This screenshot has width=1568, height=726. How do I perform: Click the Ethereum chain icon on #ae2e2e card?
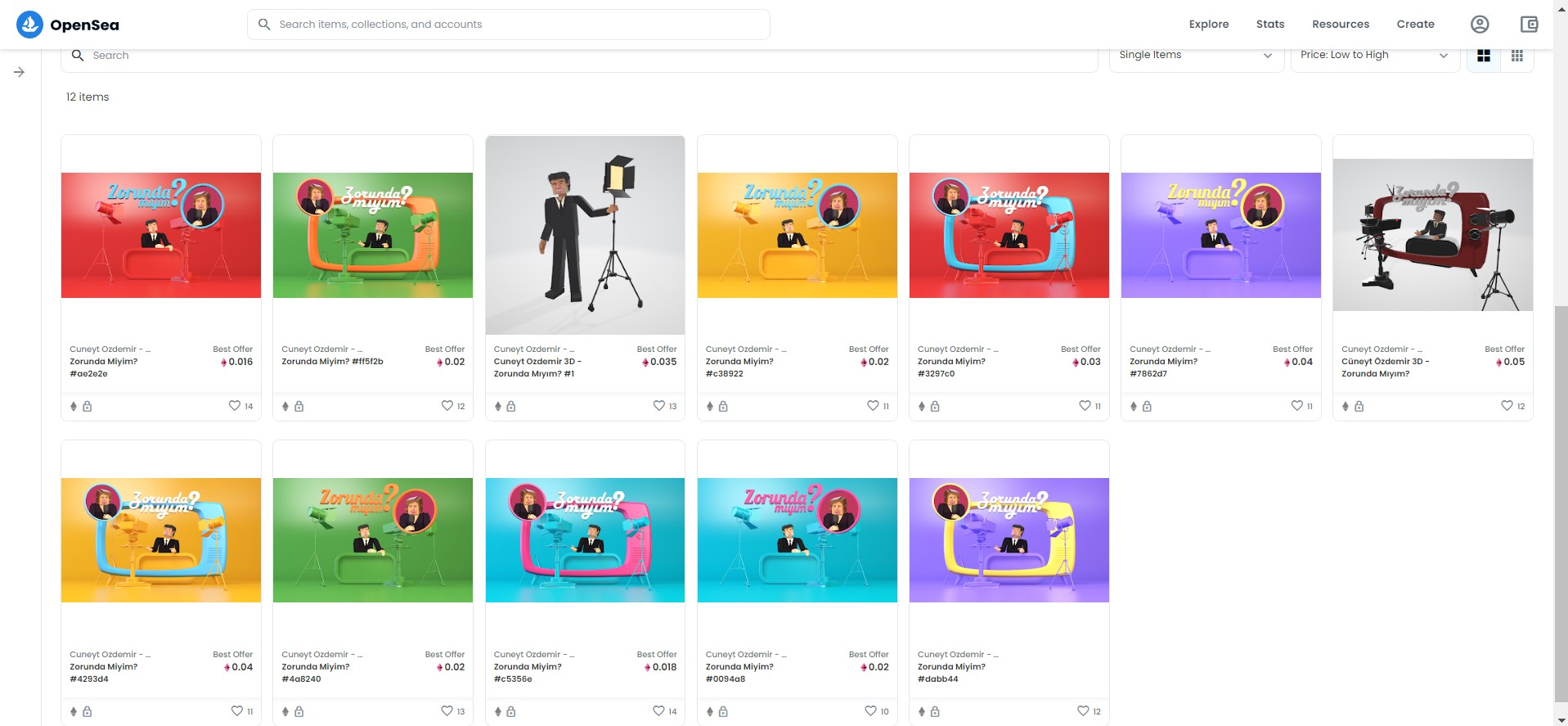74,406
